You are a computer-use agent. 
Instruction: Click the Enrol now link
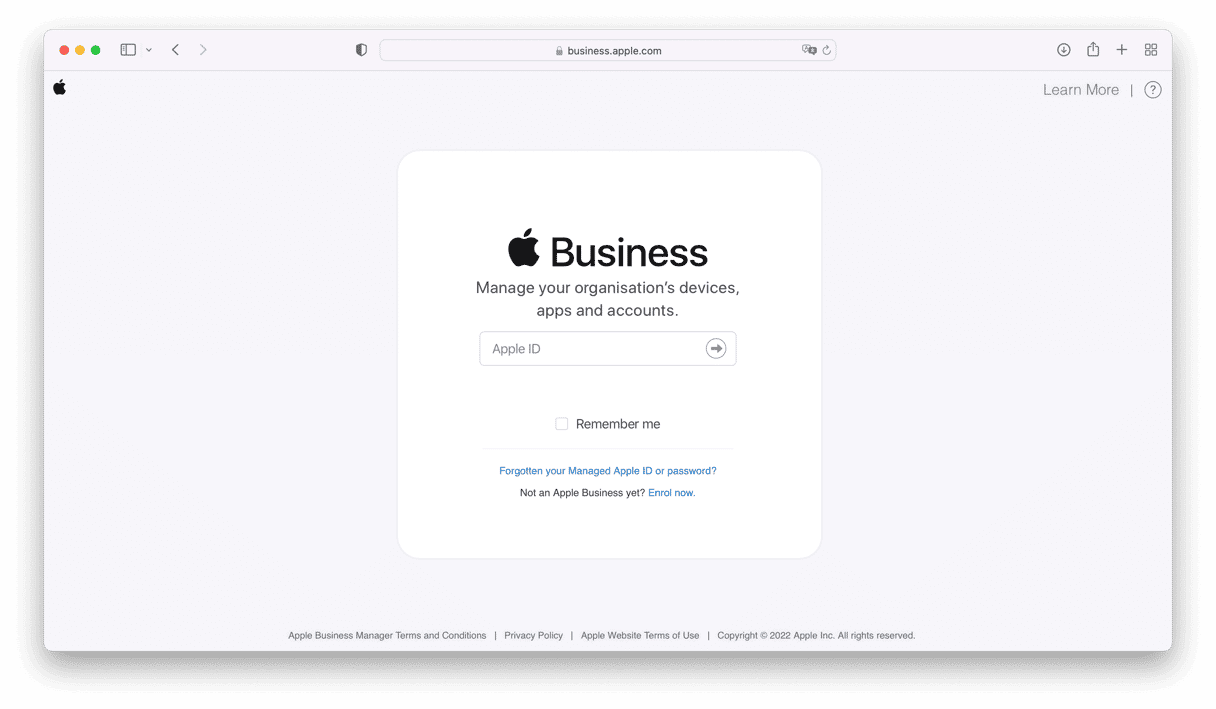(x=672, y=493)
